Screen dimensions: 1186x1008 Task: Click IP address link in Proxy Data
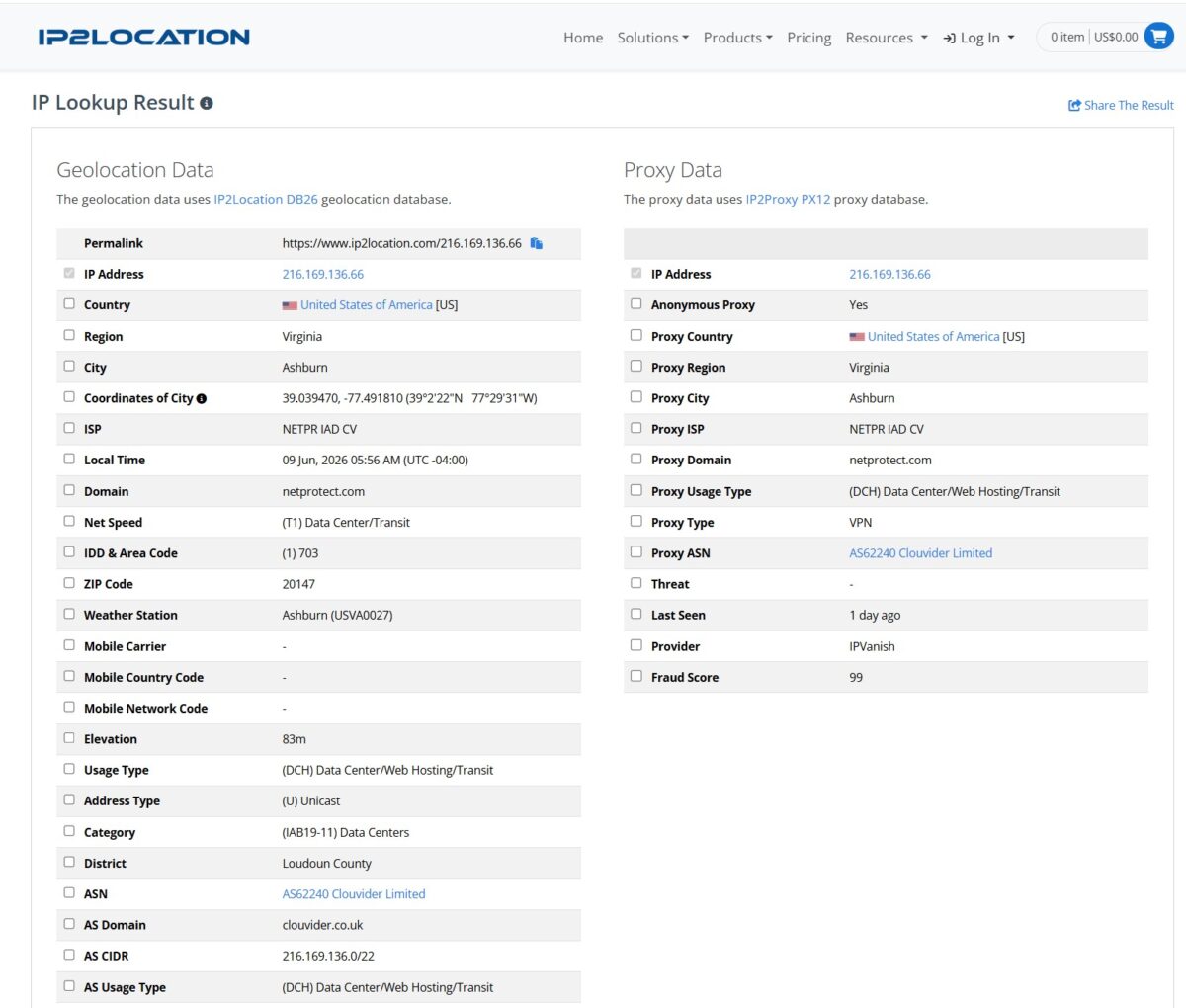889,274
